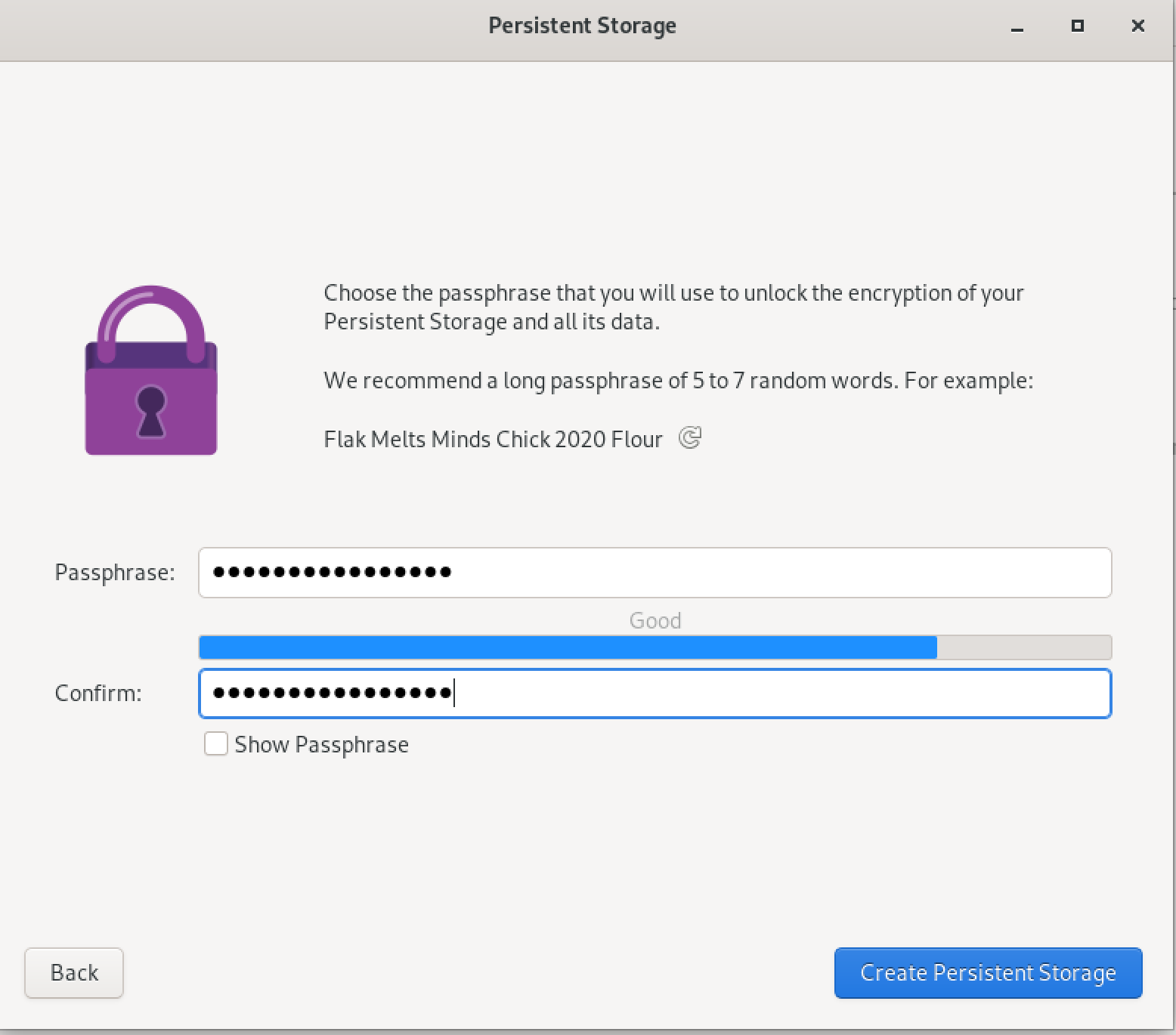The image size is (1176, 1035).
Task: Click the 'Good' strength label
Action: coord(655,620)
